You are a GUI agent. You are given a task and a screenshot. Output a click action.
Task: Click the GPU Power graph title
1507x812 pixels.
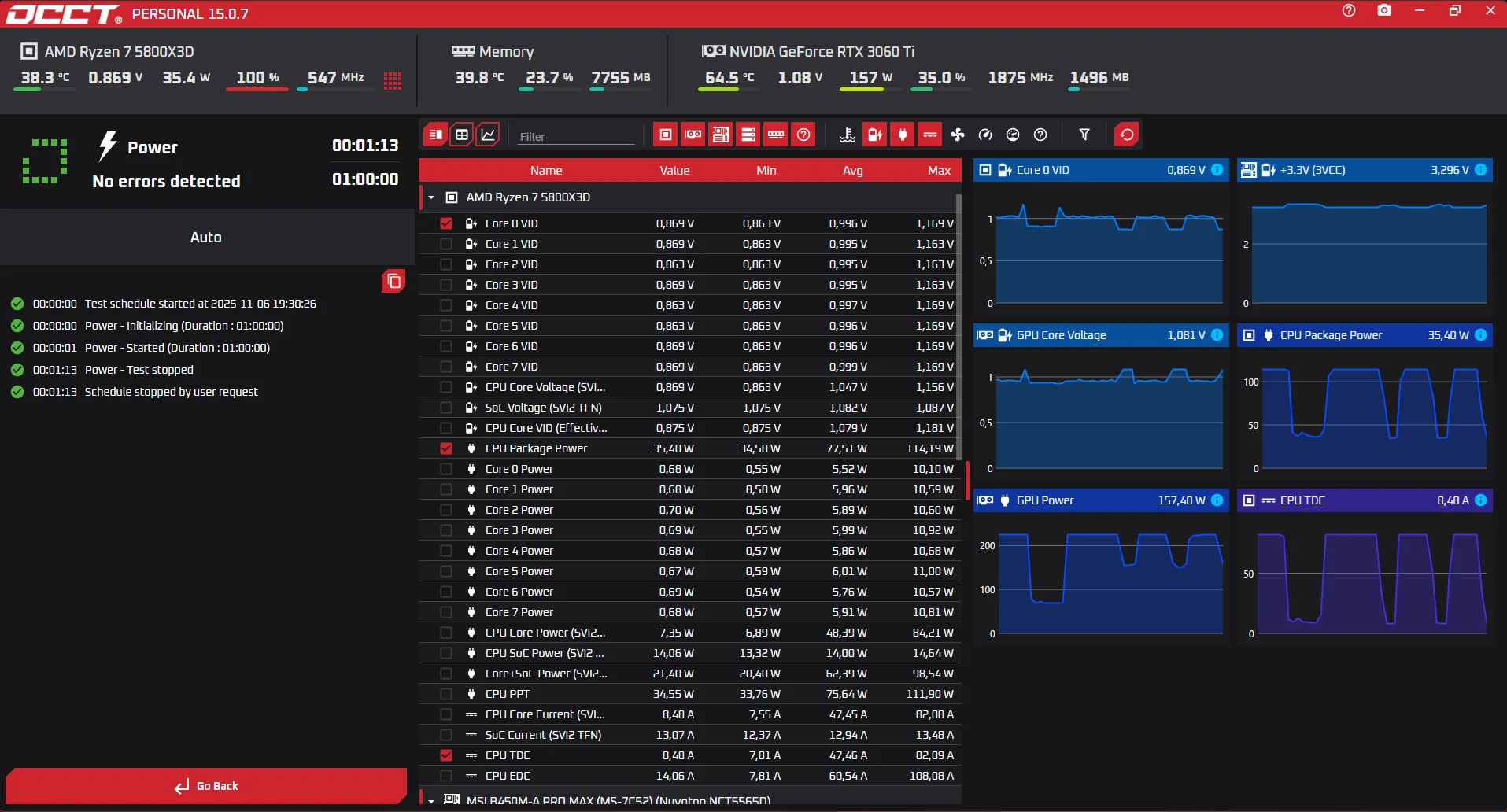point(1045,500)
